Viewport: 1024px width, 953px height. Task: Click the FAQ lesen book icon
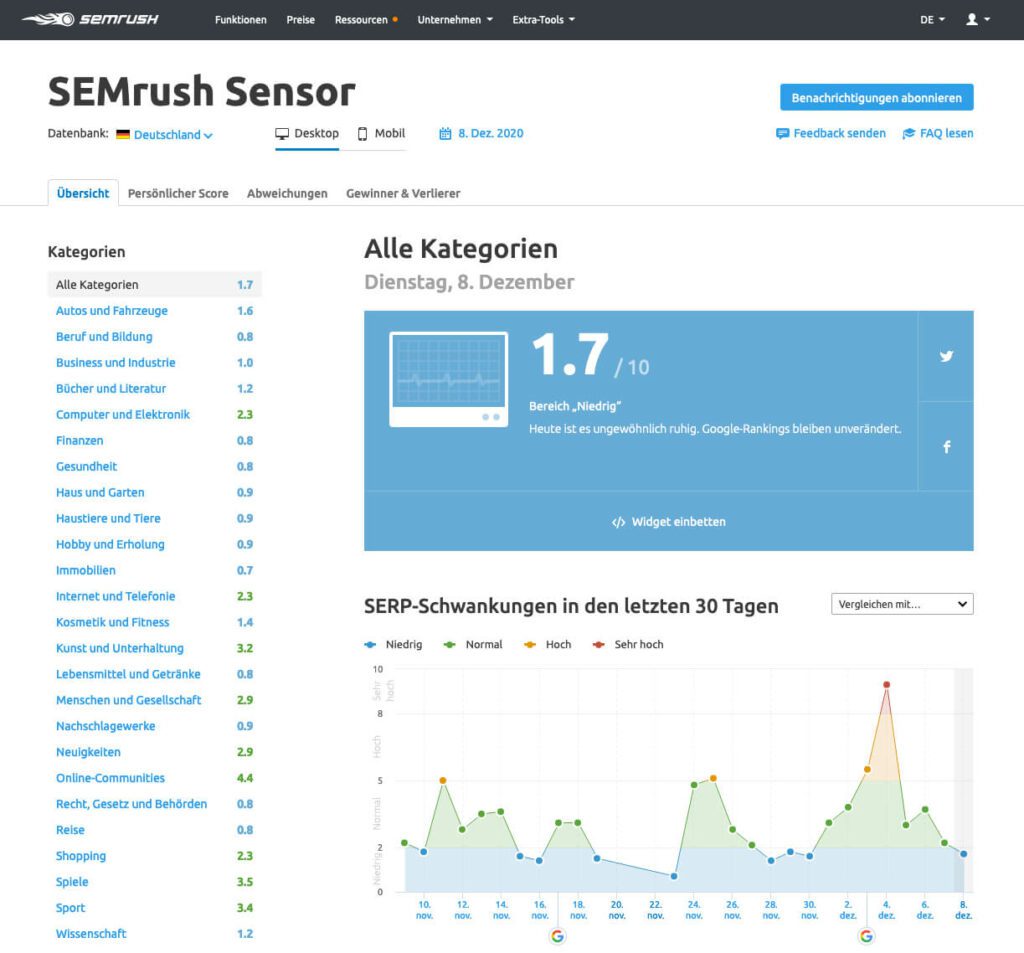[x=908, y=132]
